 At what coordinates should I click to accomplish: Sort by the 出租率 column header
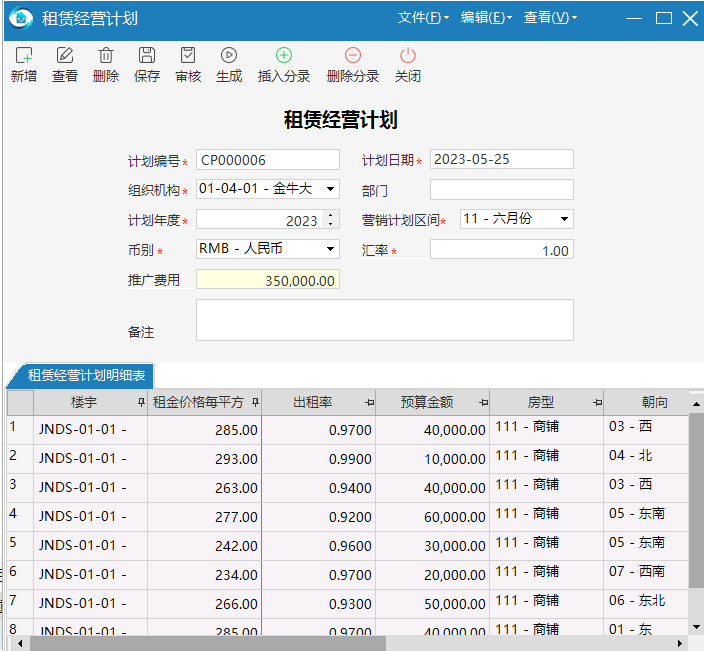click(312, 402)
